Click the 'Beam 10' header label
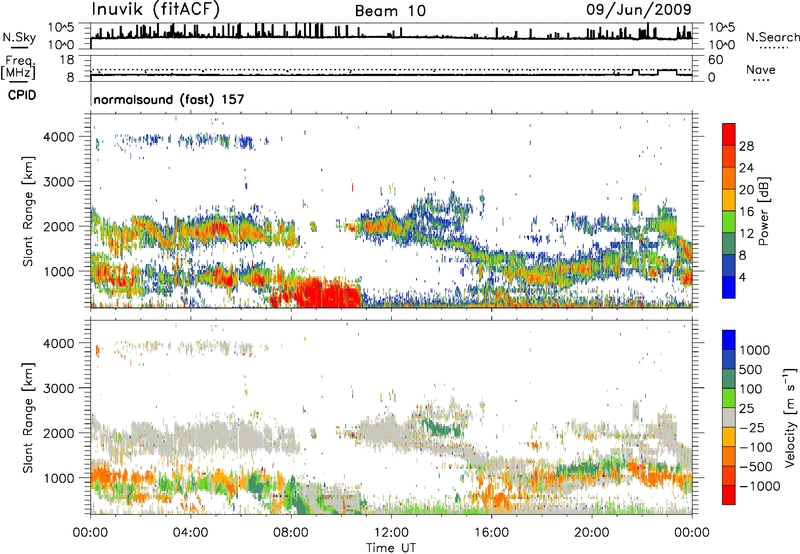Image resolution: width=800 pixels, height=554 pixels. click(x=390, y=11)
